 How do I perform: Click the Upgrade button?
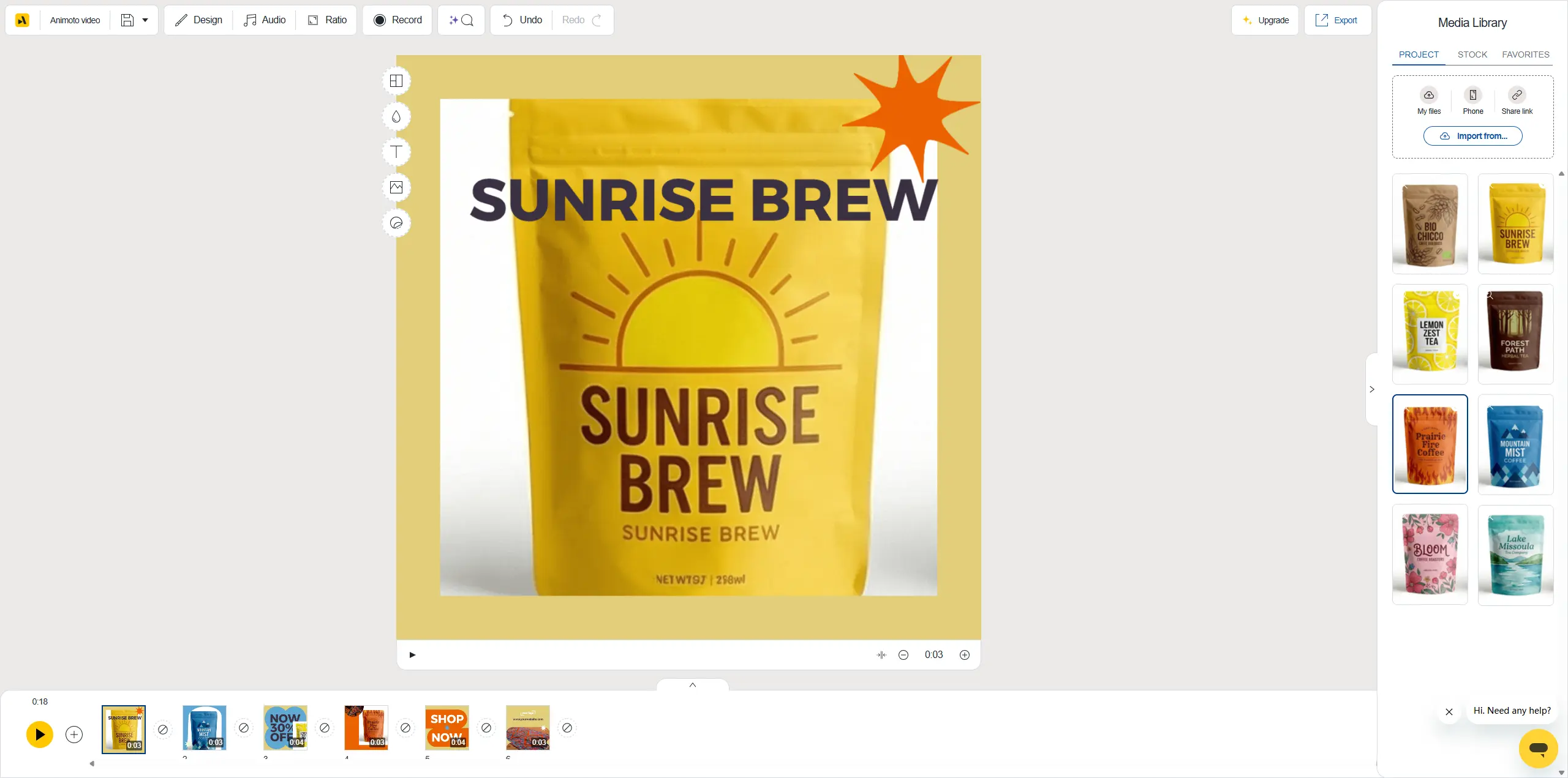(1265, 20)
